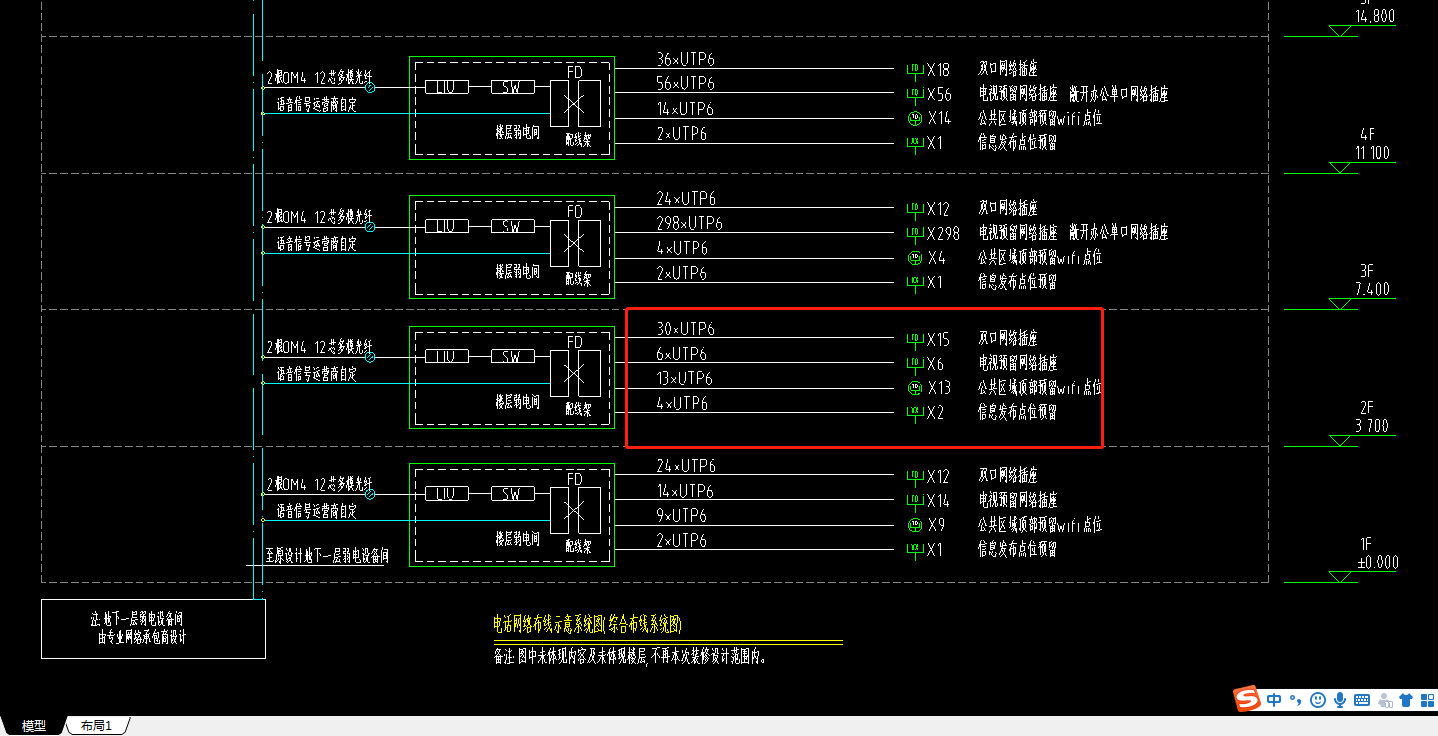
Task: Click the wifi point symbol beside X9
Action: (x=913, y=524)
